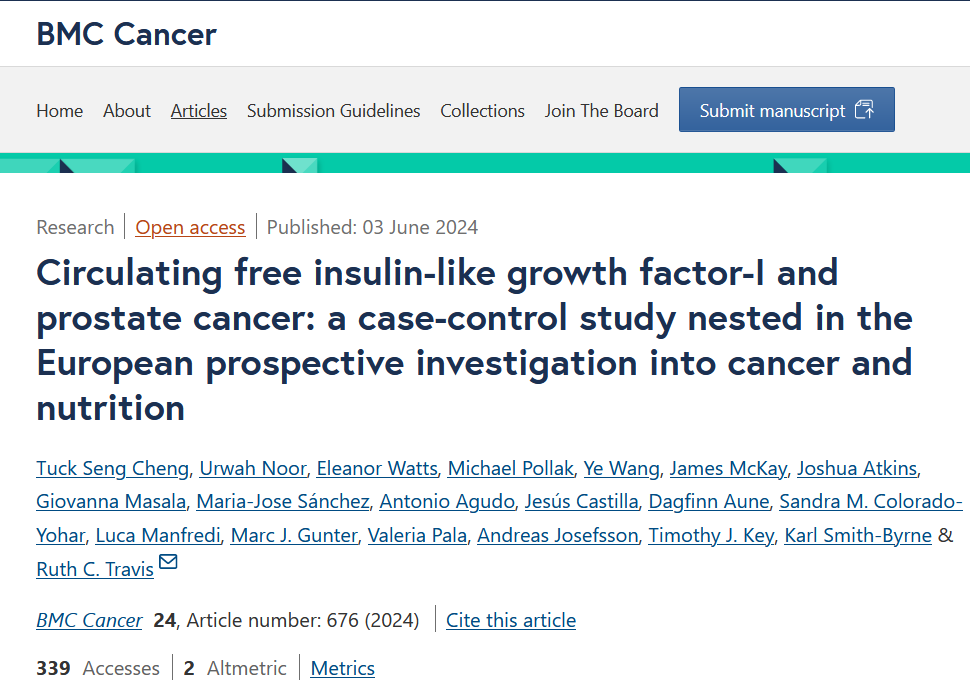This screenshot has width=970, height=696.
Task: Click author link Michael Pollak
Action: (510, 468)
